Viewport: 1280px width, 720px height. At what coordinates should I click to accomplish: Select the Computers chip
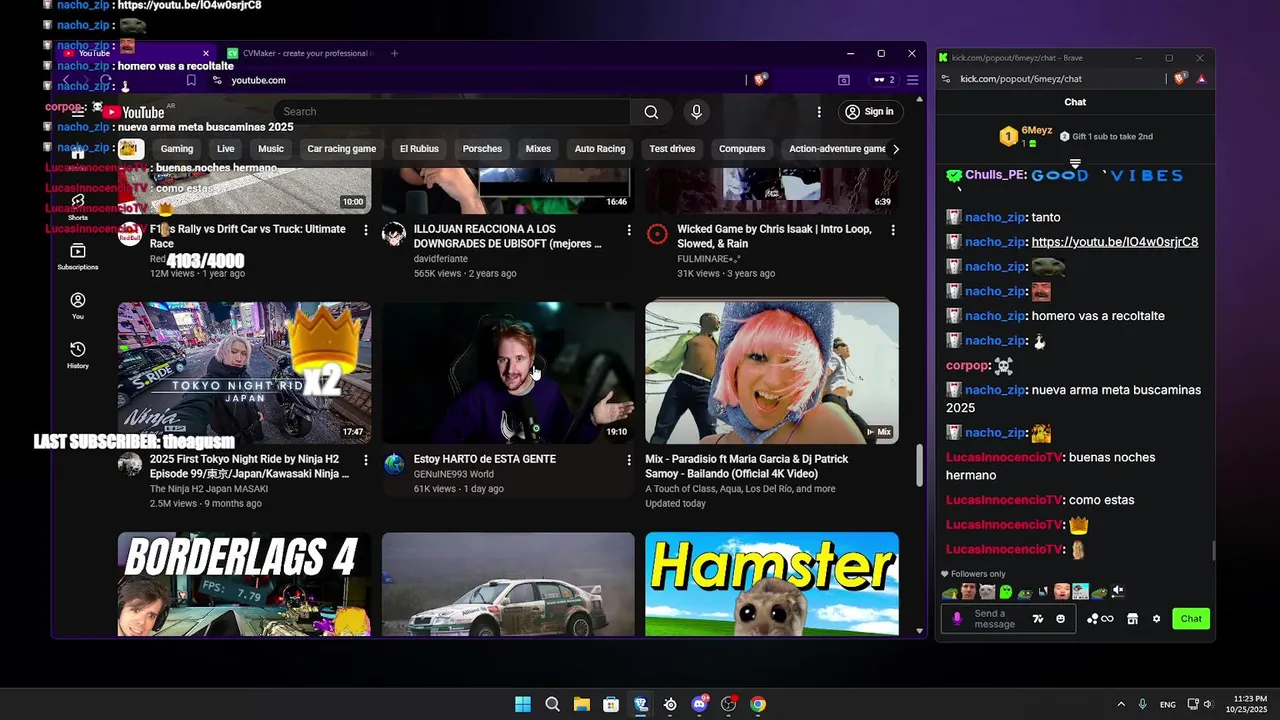[742, 149]
